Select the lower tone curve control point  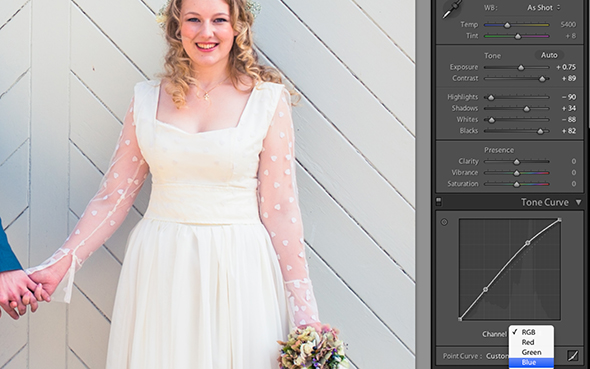pos(485,289)
